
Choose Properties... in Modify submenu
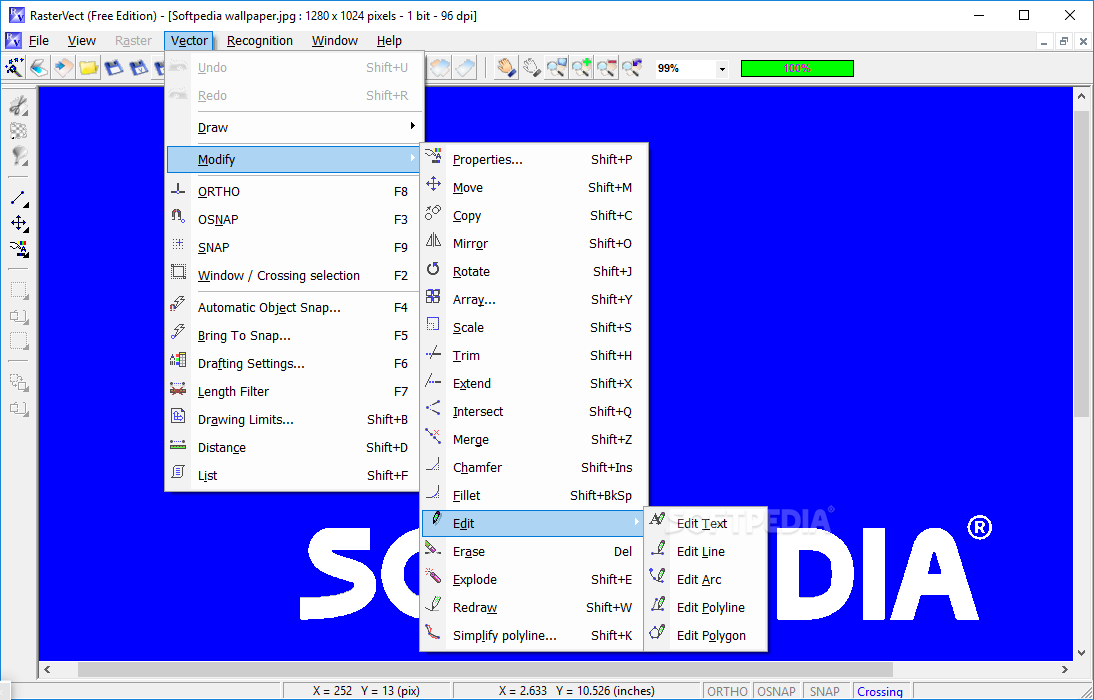[532, 160]
